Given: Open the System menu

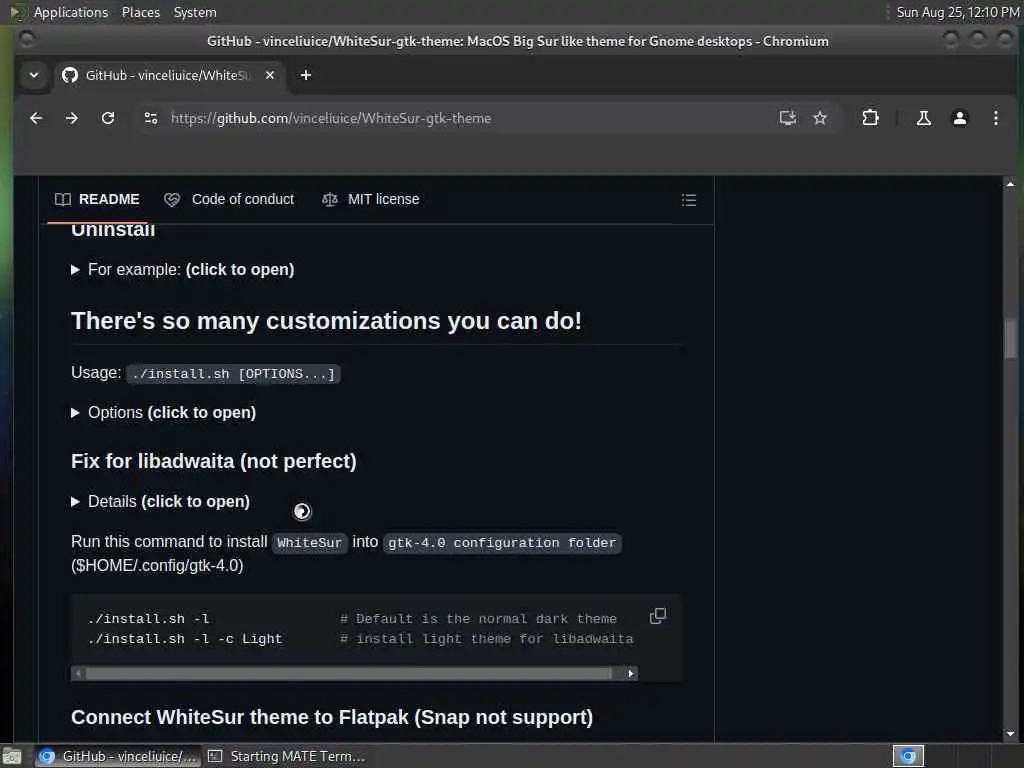Looking at the screenshot, I should tap(195, 12).
